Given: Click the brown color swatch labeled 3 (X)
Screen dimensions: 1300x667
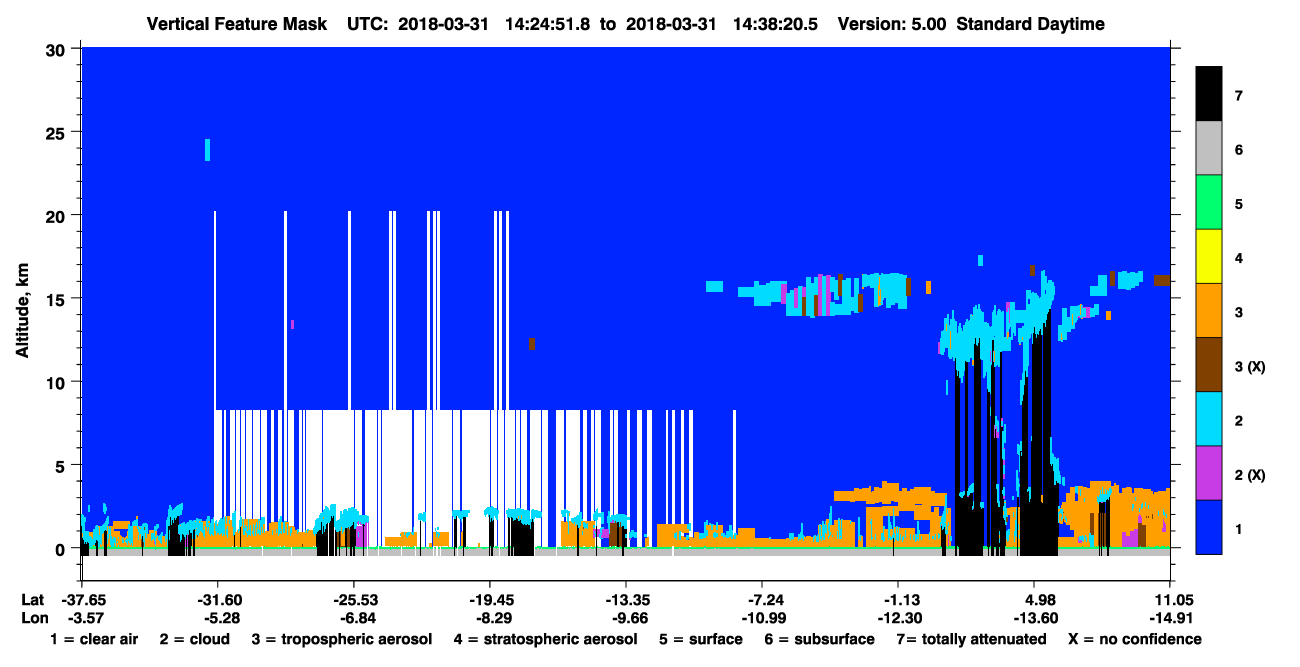Looking at the screenshot, I should [1209, 364].
